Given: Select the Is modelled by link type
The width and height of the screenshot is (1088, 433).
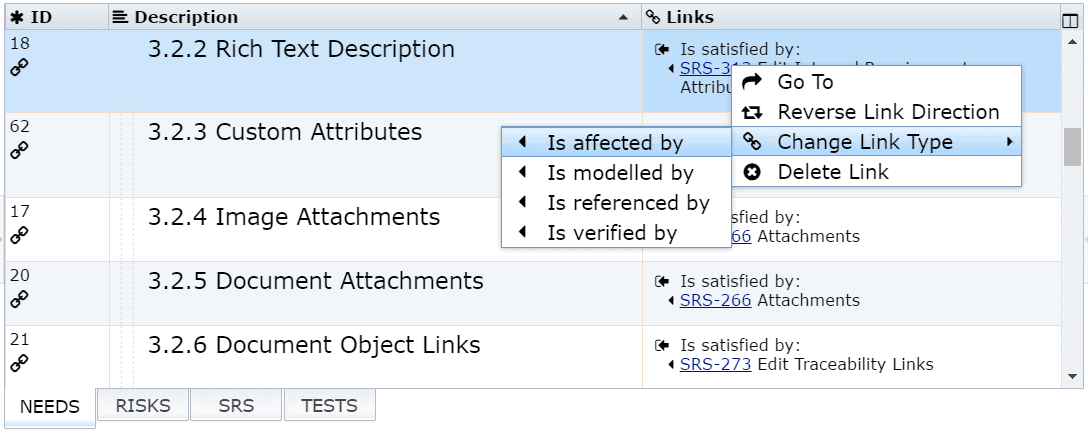Looking at the screenshot, I should [616, 173].
